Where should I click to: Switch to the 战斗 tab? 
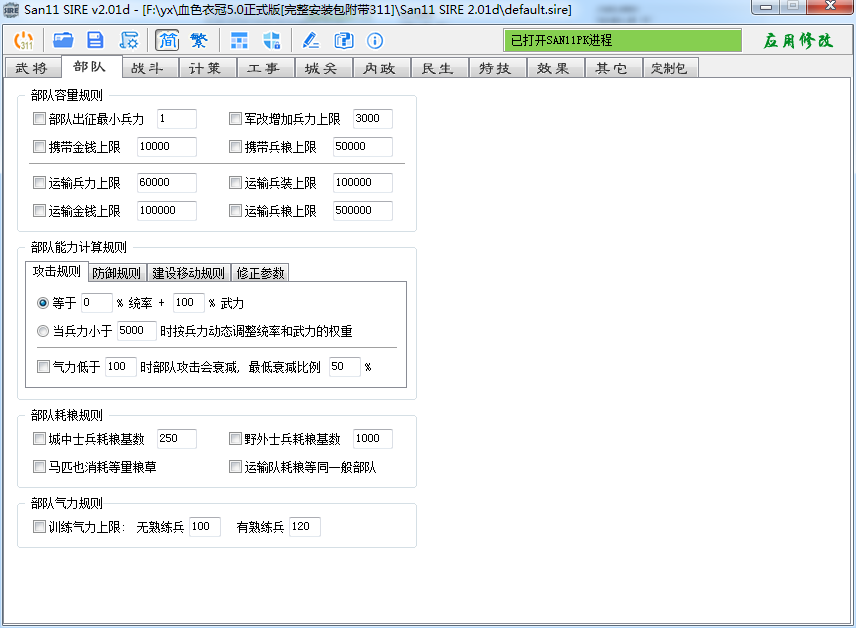[x=147, y=68]
